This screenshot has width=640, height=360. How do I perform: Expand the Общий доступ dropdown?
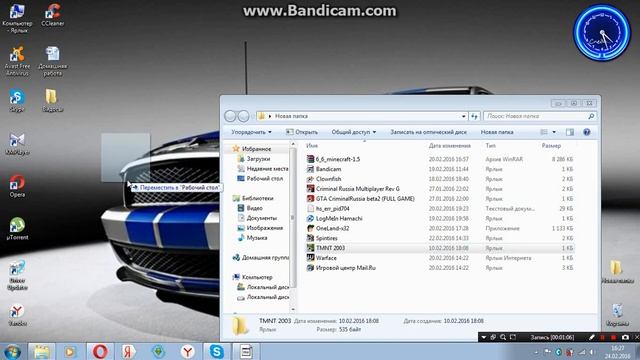[353, 132]
